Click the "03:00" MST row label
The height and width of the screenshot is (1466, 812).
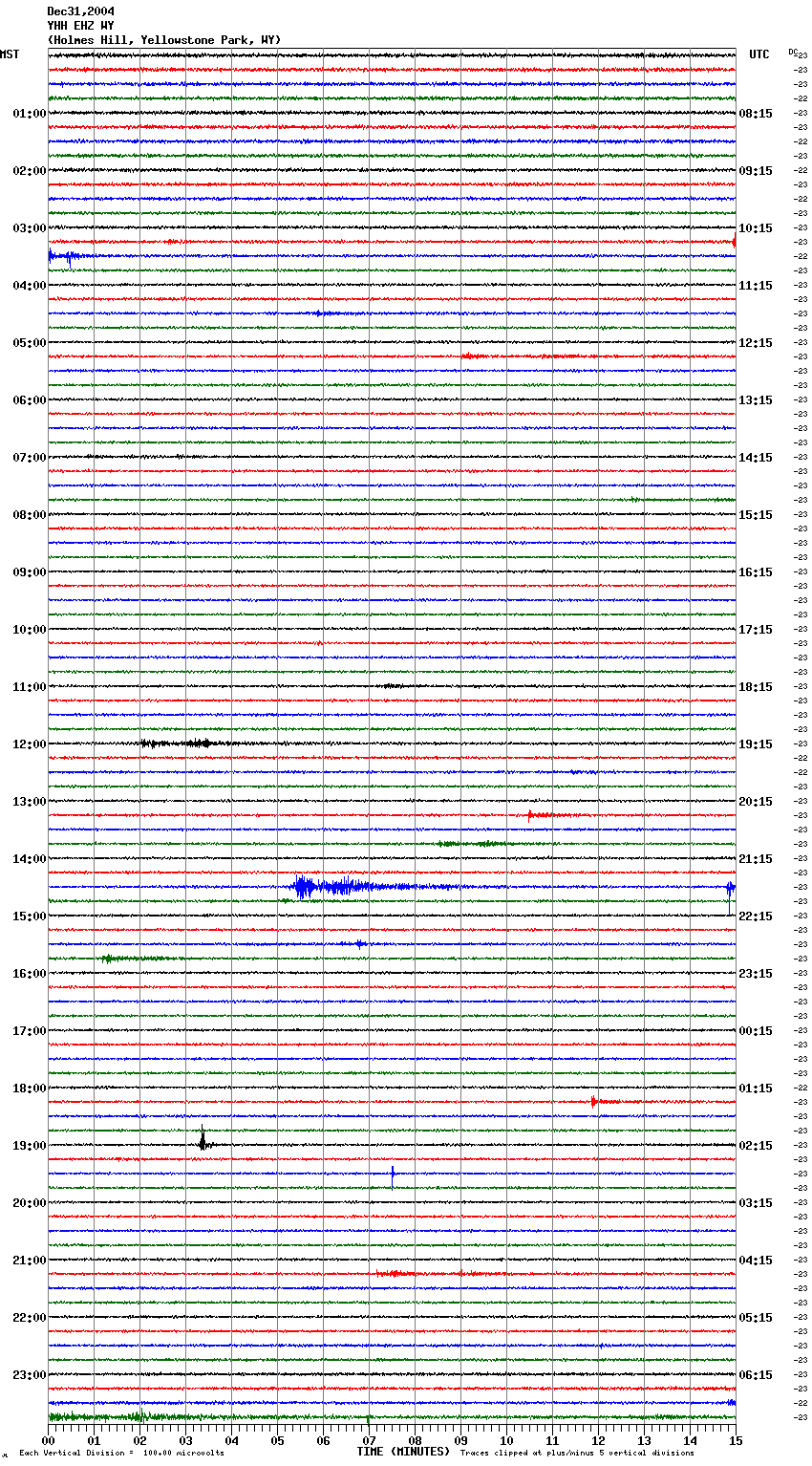click(30, 228)
